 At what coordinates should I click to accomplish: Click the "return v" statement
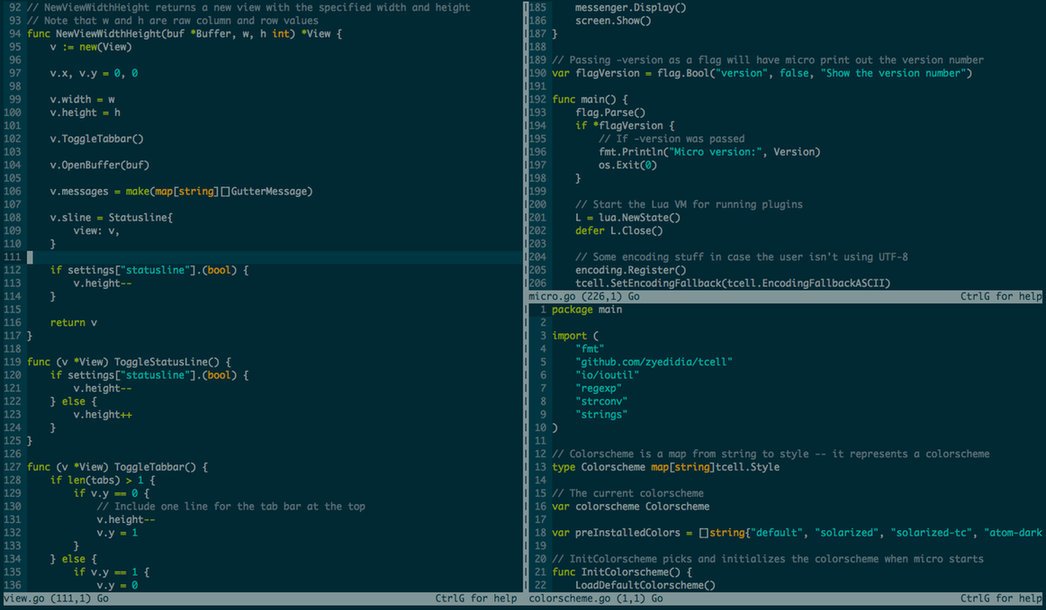[73, 322]
